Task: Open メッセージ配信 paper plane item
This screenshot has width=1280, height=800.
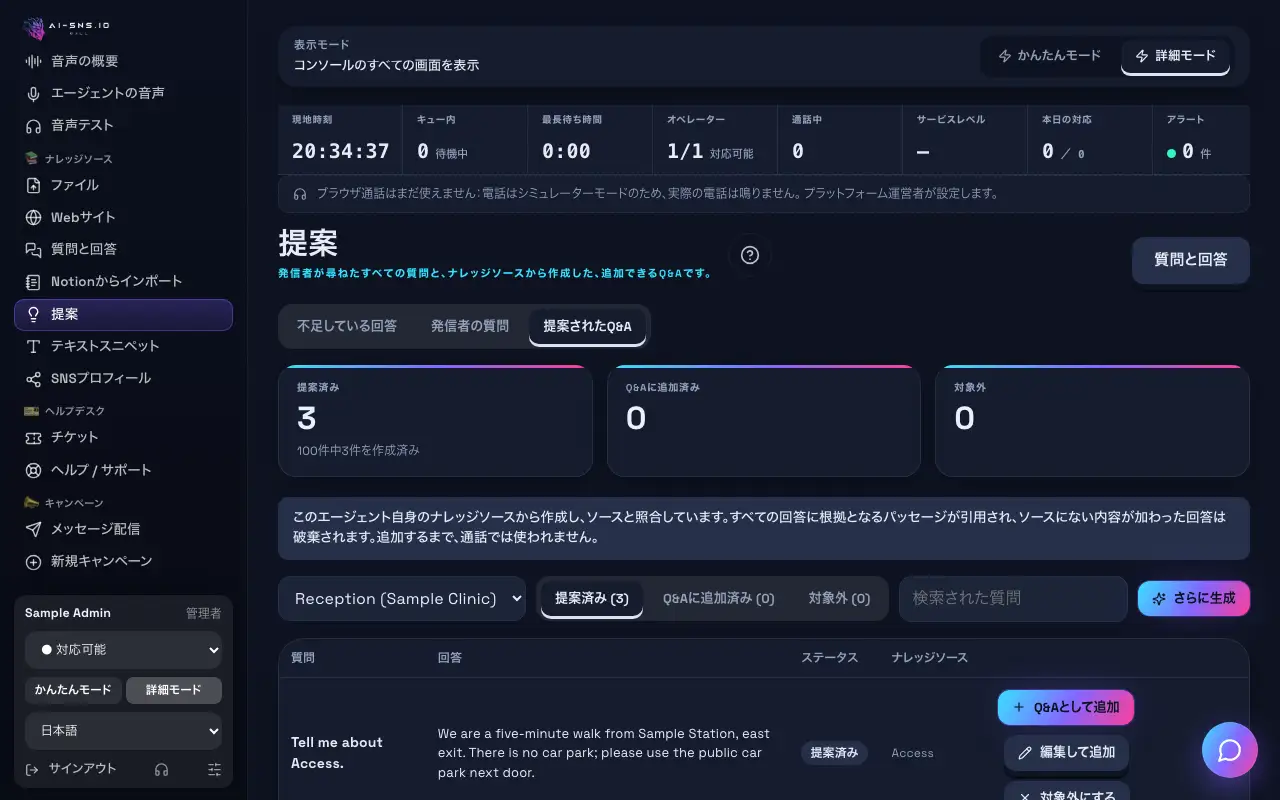Action: 123,529
